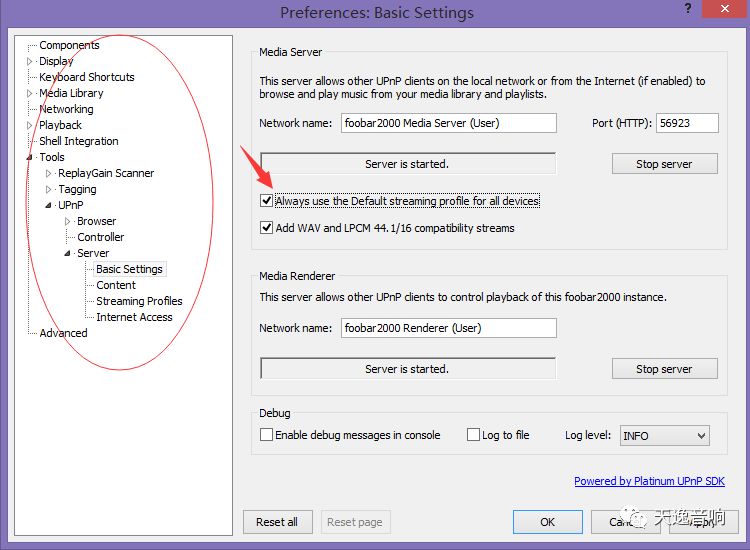Expand the ReplayGain Scanner node

coord(49,173)
